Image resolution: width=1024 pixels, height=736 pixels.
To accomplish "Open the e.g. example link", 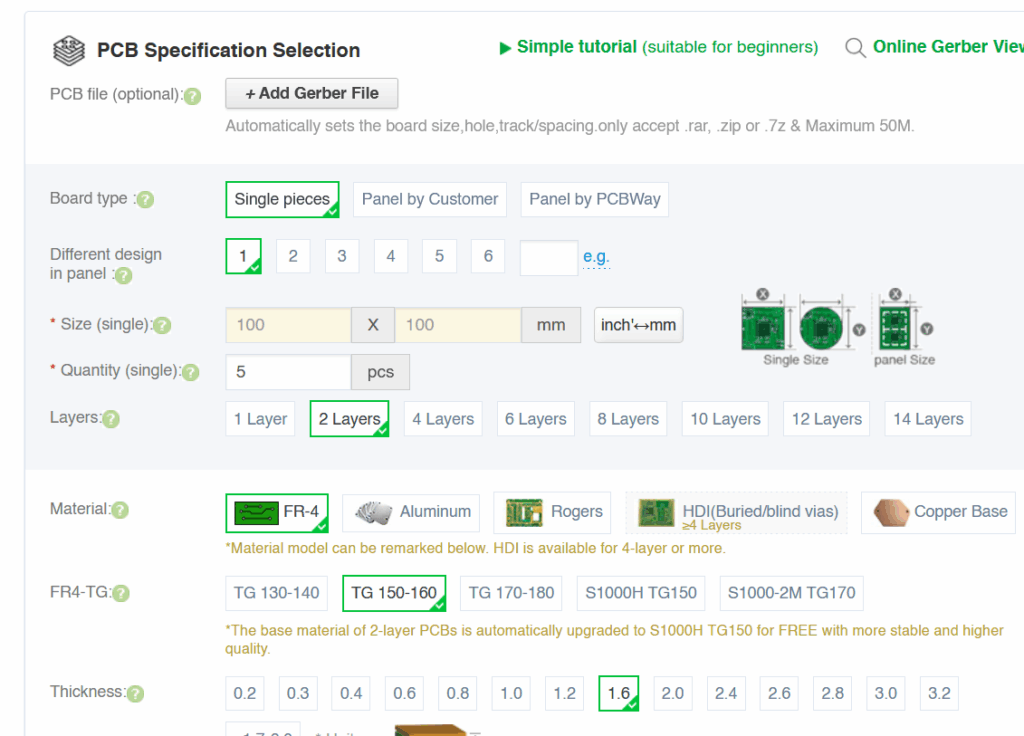I will pyautogui.click(x=596, y=257).
